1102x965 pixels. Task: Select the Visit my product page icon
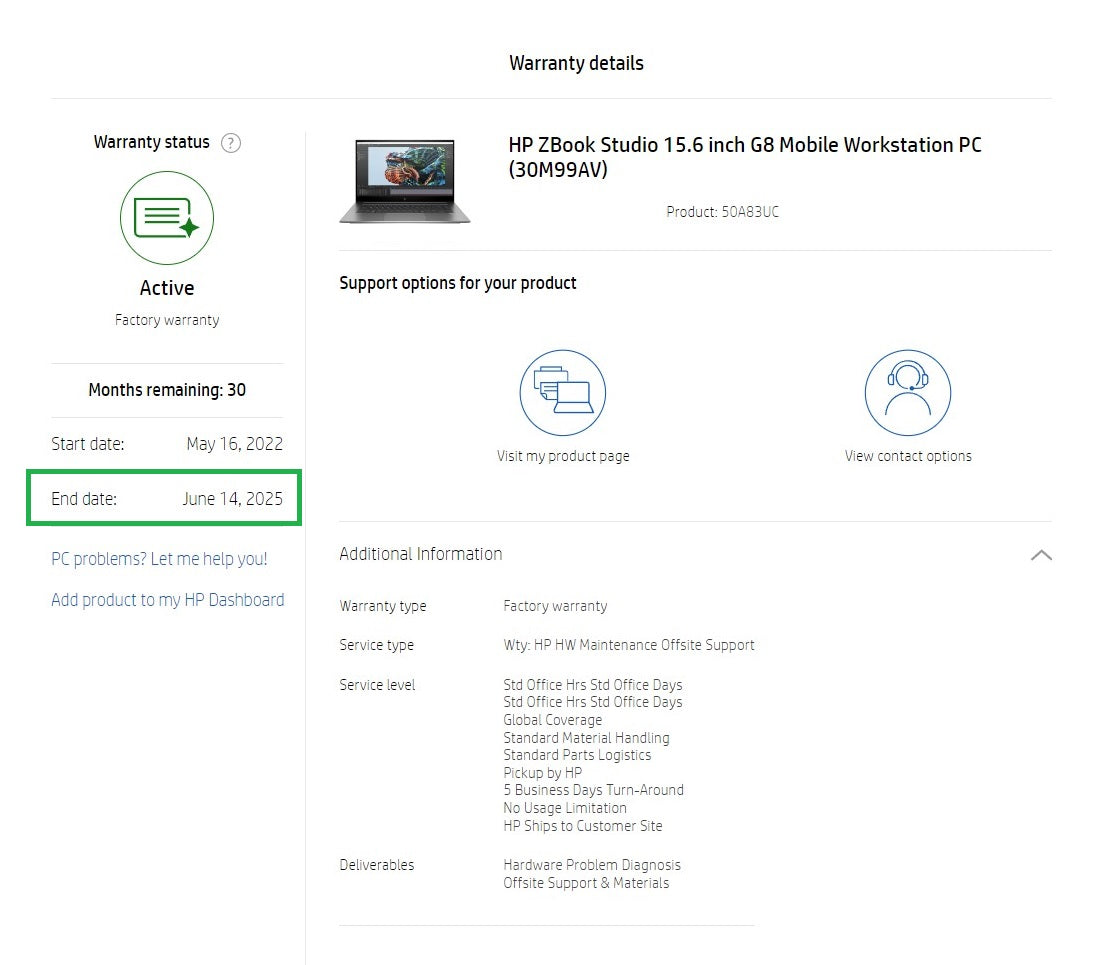(562, 392)
